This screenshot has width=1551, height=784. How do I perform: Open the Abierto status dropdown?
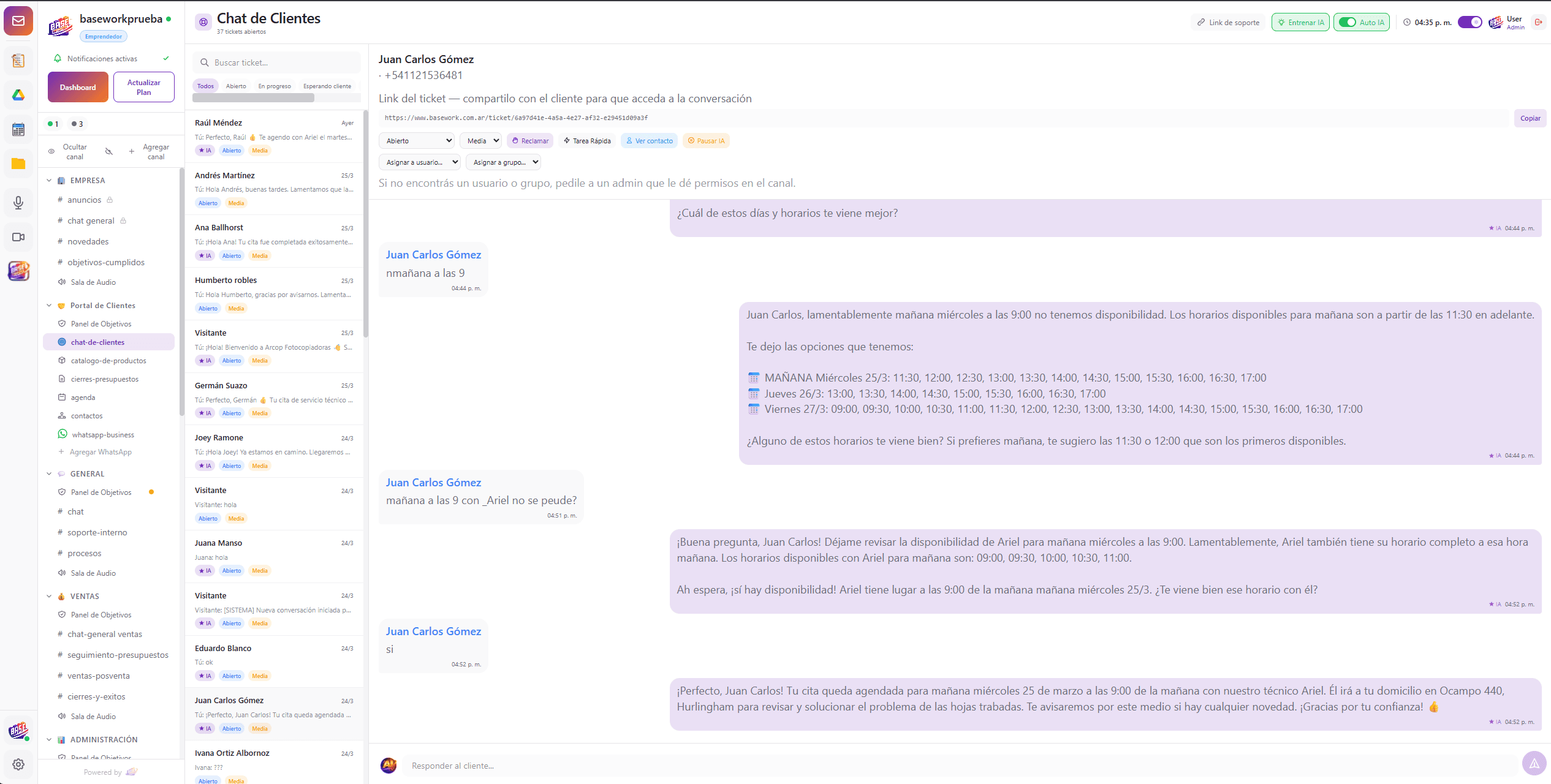pos(417,141)
